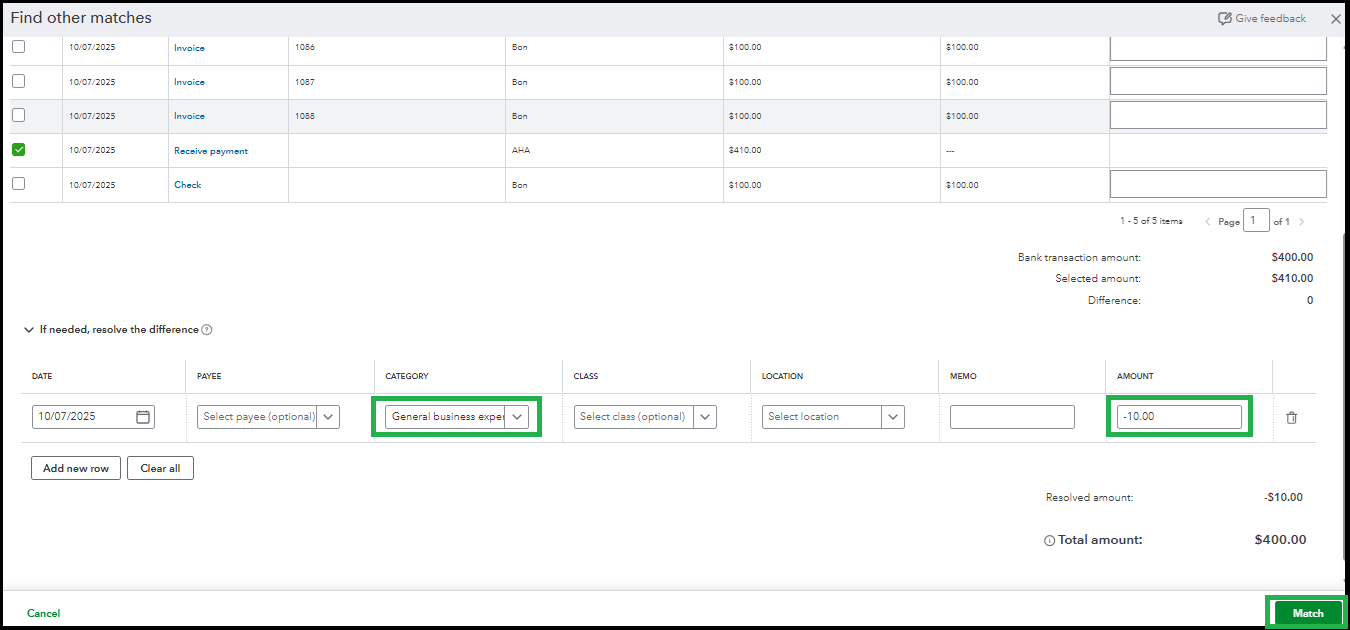Click the 1 - 5 of 5 items text
This screenshot has height=630, width=1350.
pyautogui.click(x=1151, y=221)
